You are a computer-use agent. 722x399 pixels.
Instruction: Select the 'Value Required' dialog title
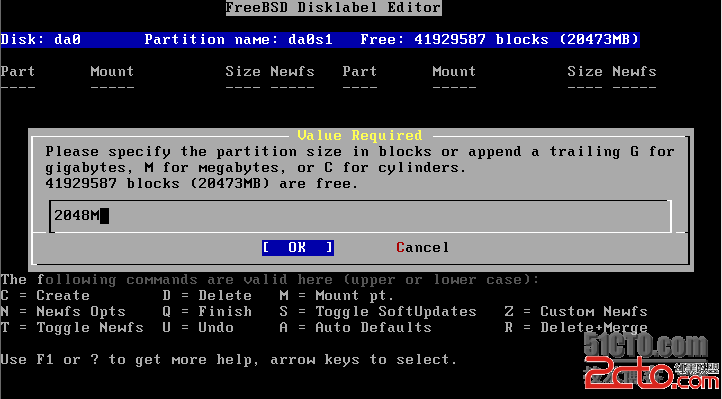pyautogui.click(x=360, y=135)
